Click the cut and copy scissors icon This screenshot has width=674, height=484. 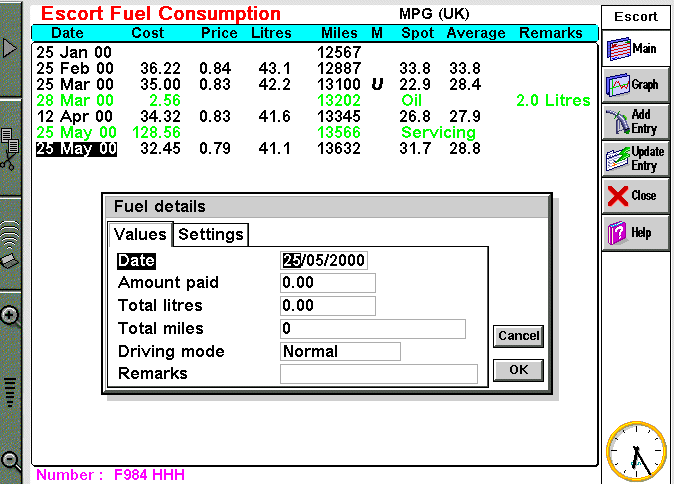tap(9, 149)
